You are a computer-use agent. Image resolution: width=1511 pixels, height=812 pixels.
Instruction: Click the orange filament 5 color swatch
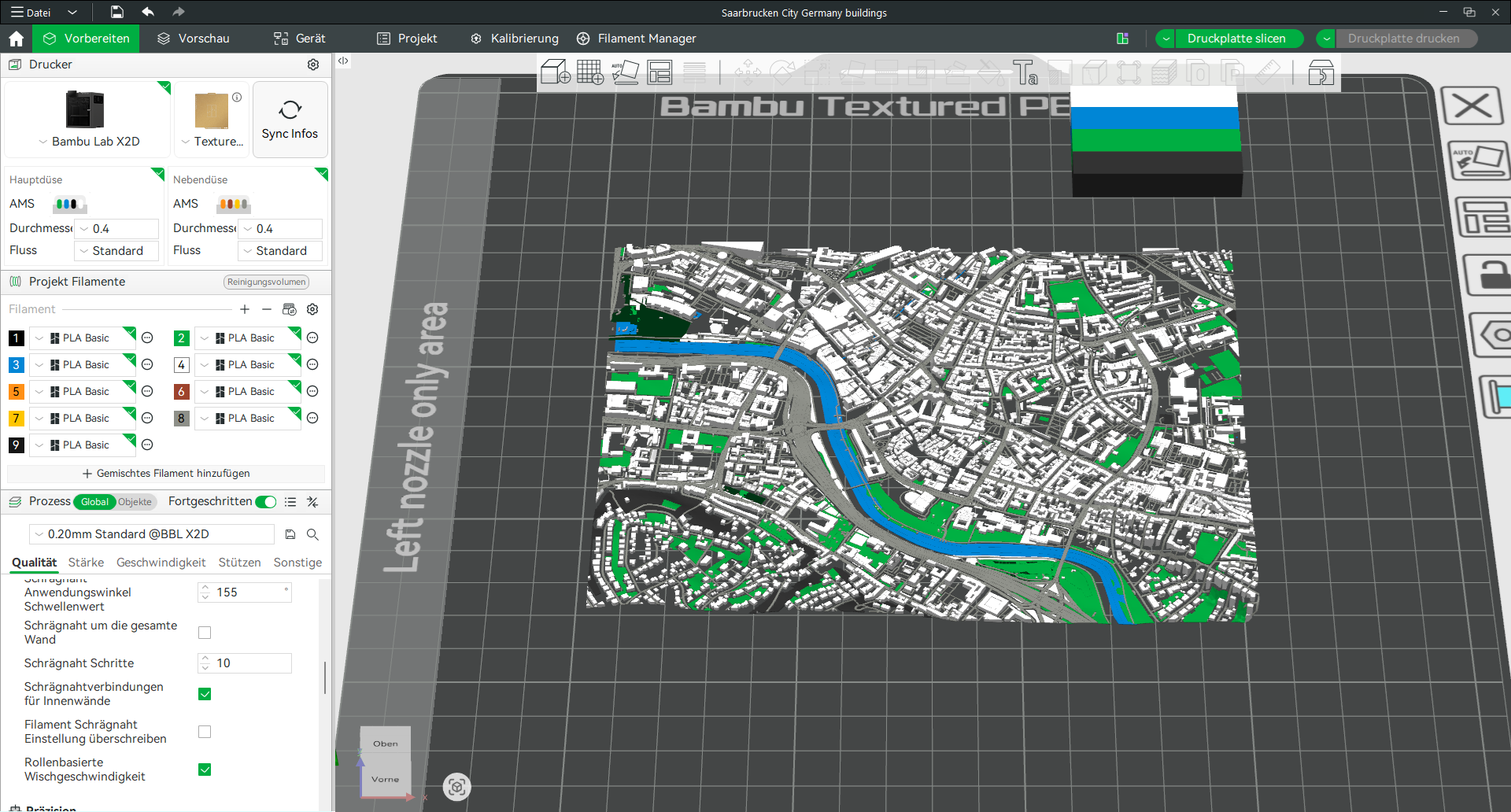tap(16, 392)
